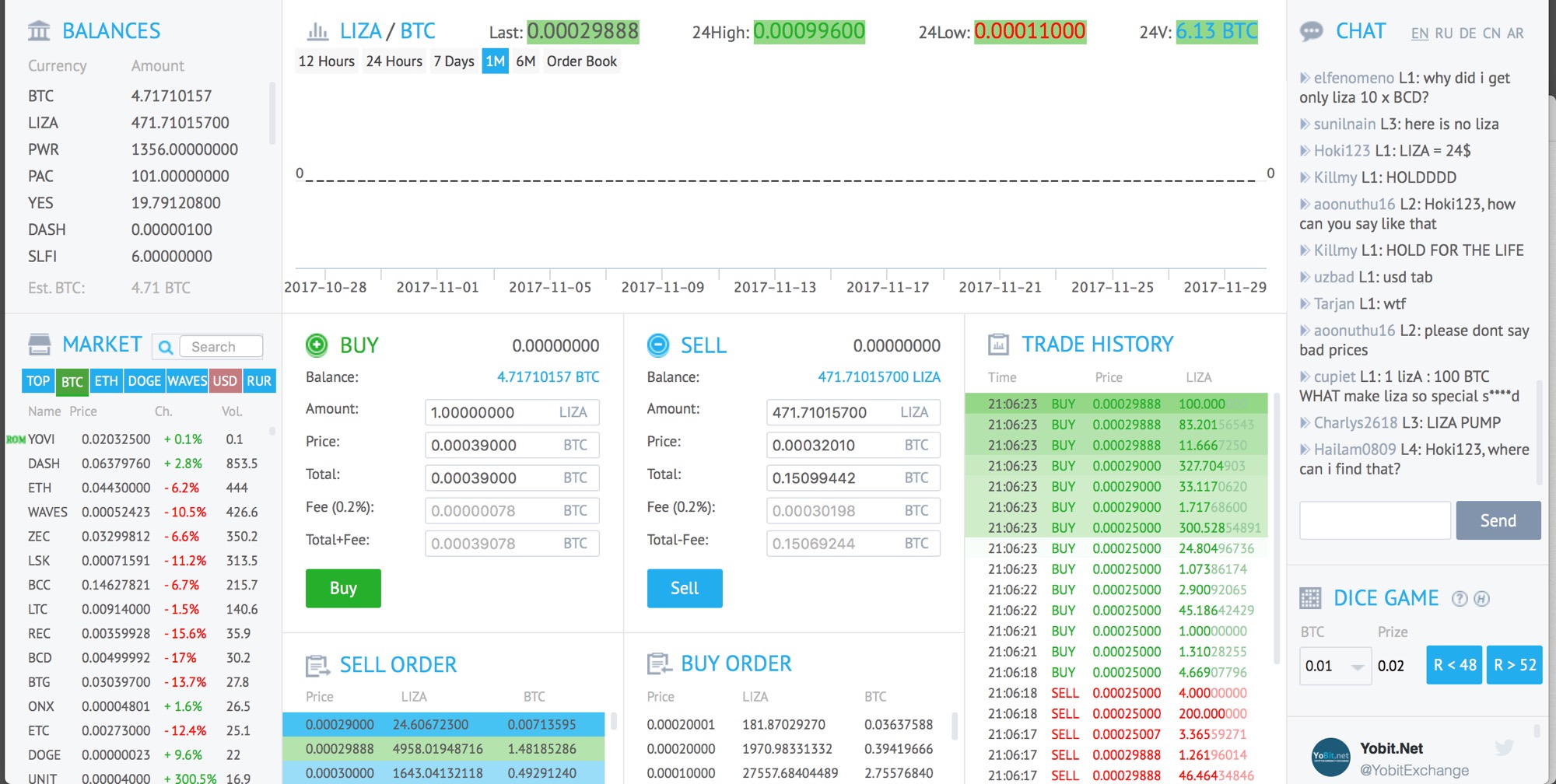Click the Market panel icon
The width and height of the screenshot is (1556, 784).
coord(39,345)
